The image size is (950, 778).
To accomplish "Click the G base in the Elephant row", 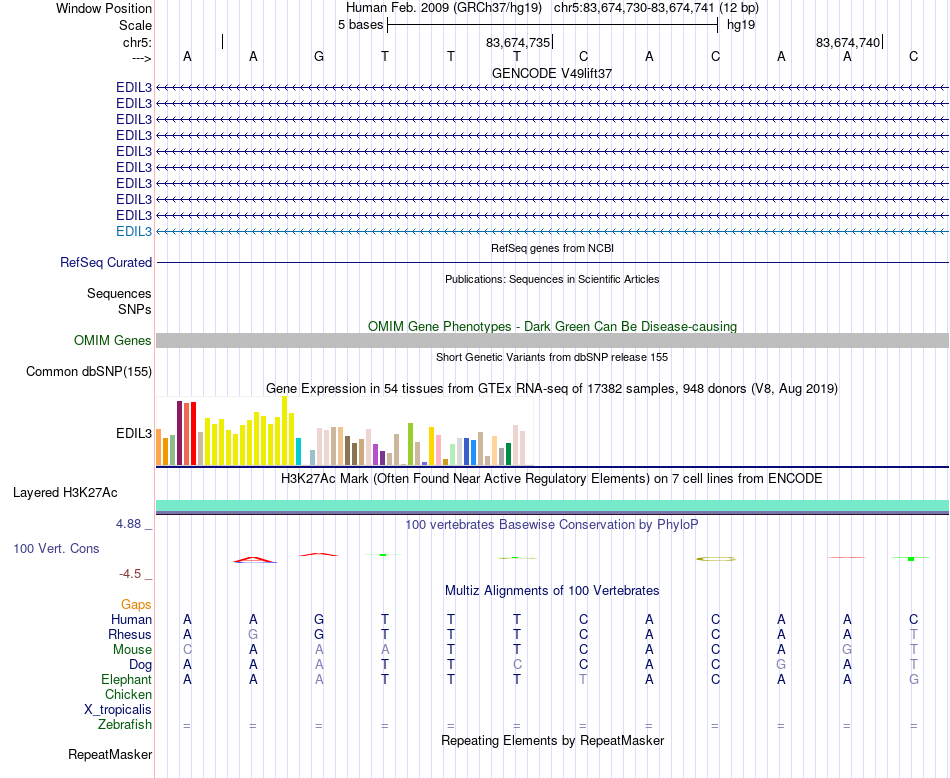I will [914, 679].
